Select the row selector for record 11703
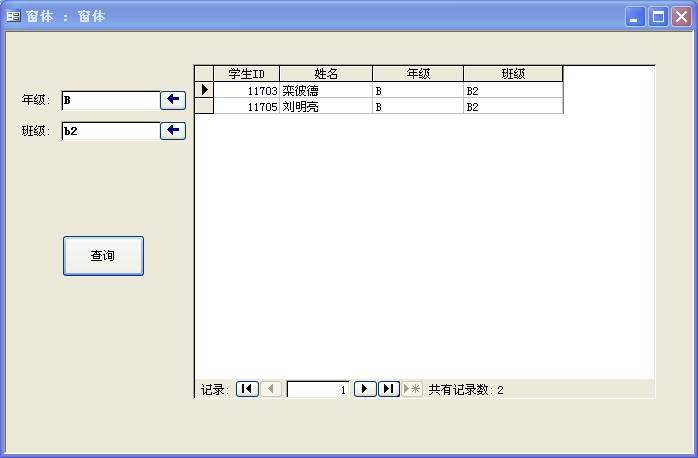Viewport: 698px width, 458px height. 204,90
